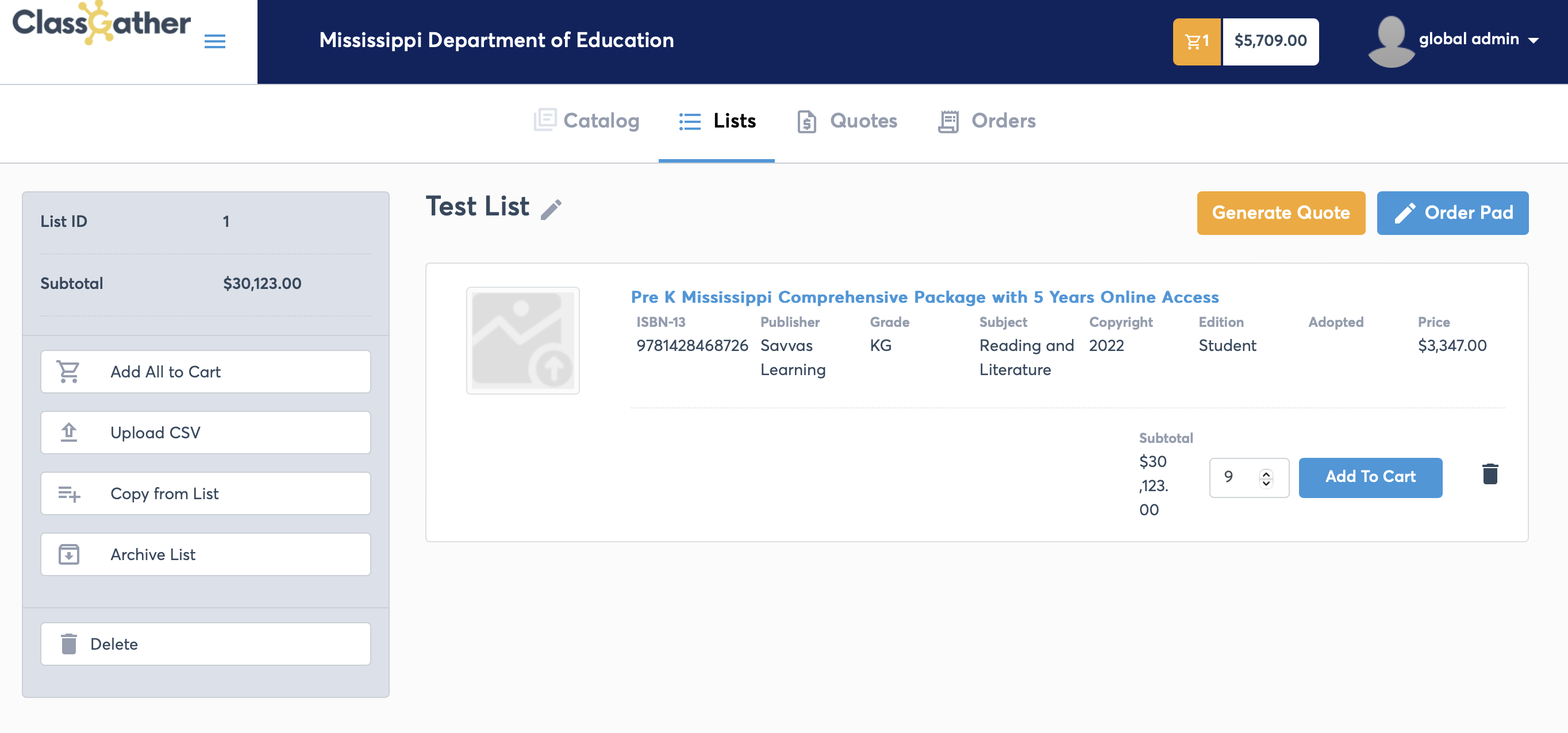Click Generate Quote button

1281,213
